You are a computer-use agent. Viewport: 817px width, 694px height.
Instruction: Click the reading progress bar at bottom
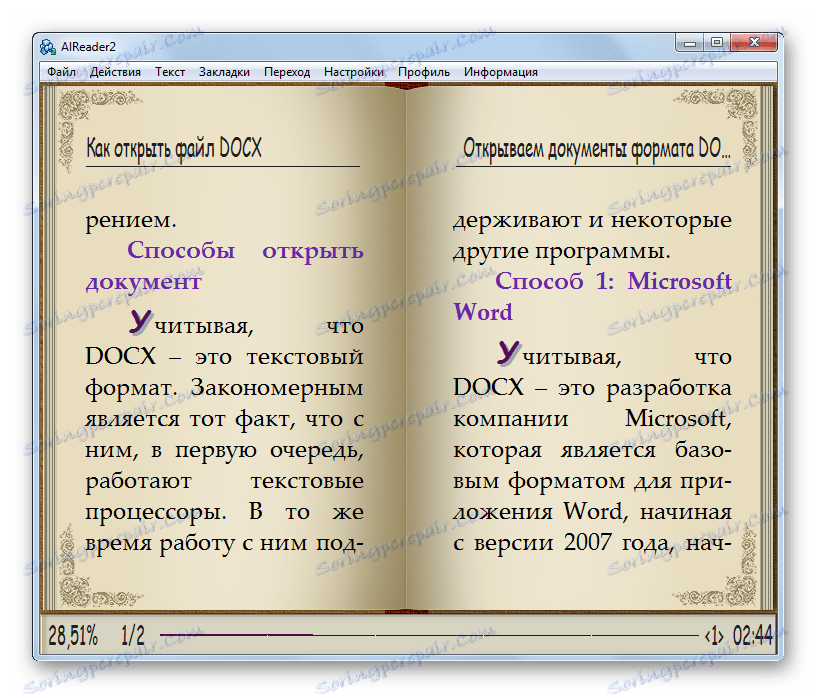[429, 635]
